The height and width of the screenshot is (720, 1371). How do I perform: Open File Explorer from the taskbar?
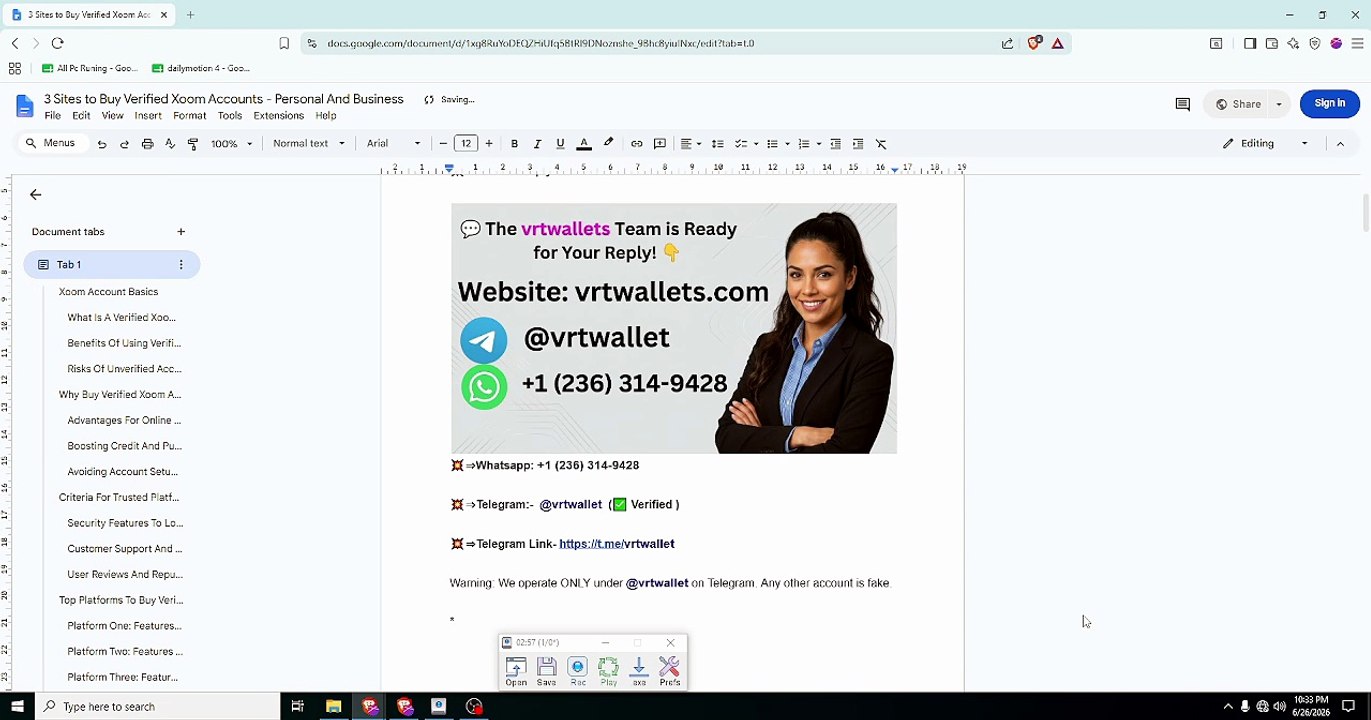click(334, 706)
